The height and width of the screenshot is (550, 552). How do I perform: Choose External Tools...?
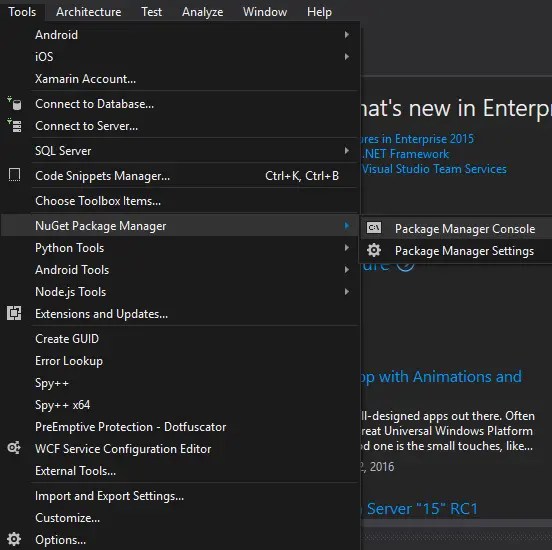(180, 471)
